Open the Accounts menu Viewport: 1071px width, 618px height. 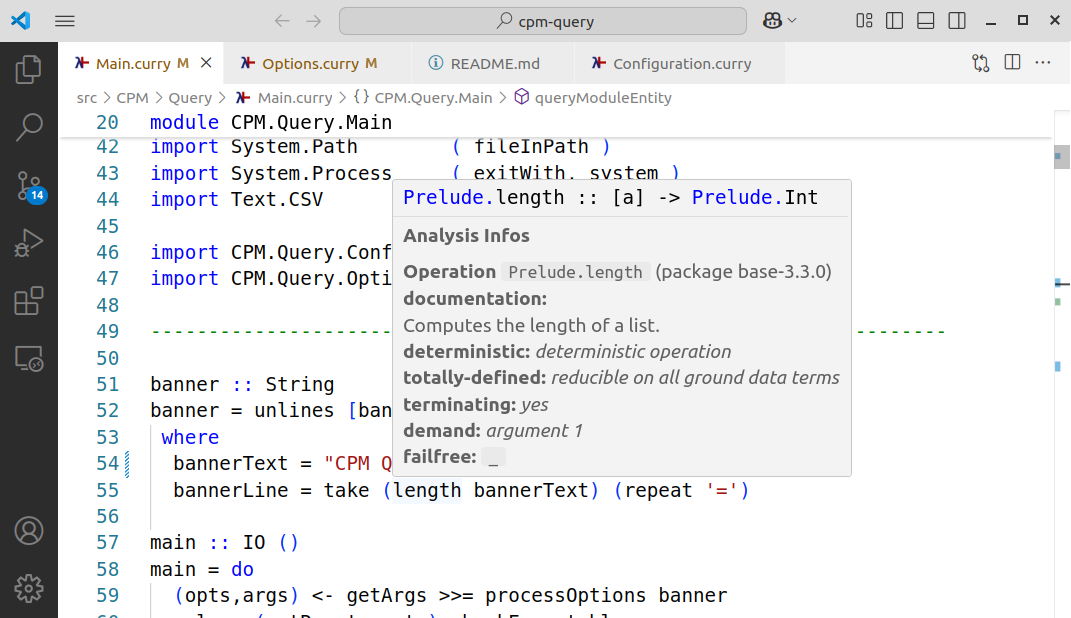pos(29,530)
